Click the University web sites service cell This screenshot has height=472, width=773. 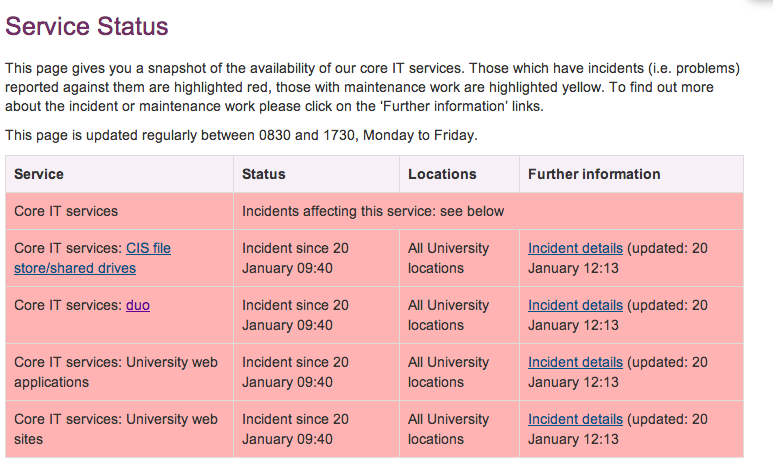pos(116,429)
